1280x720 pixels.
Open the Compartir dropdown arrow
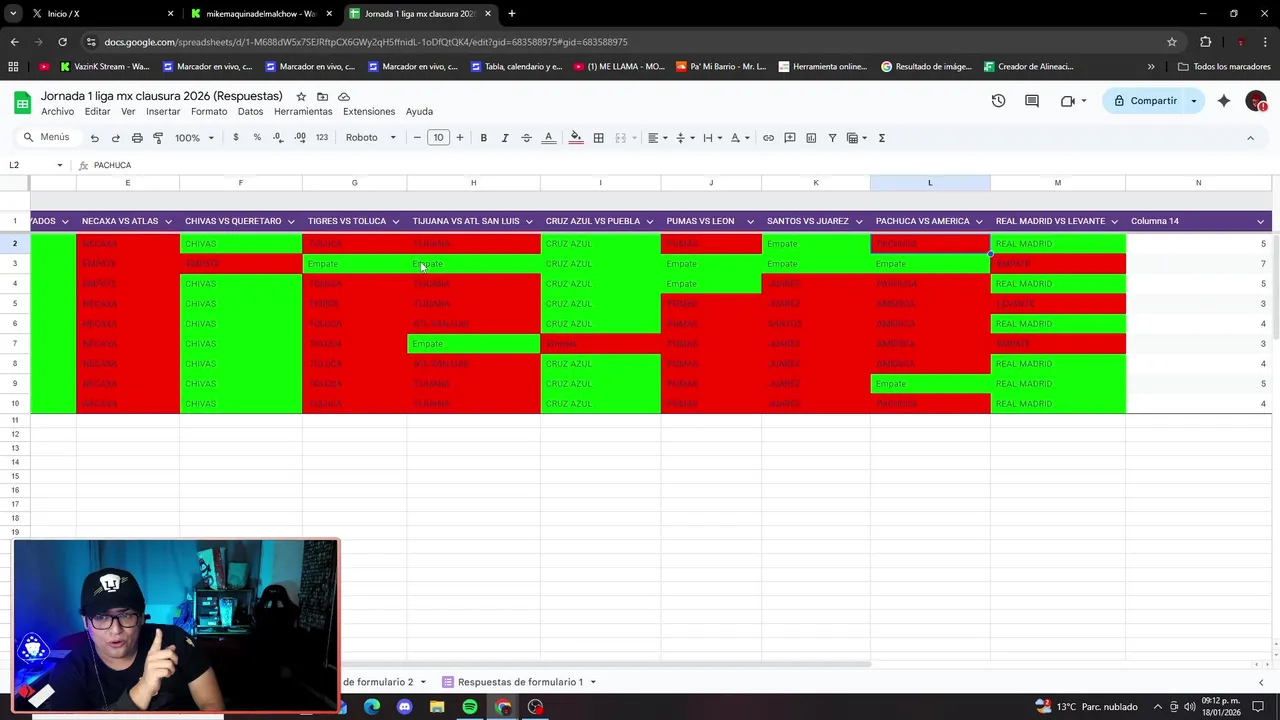[1193, 101]
